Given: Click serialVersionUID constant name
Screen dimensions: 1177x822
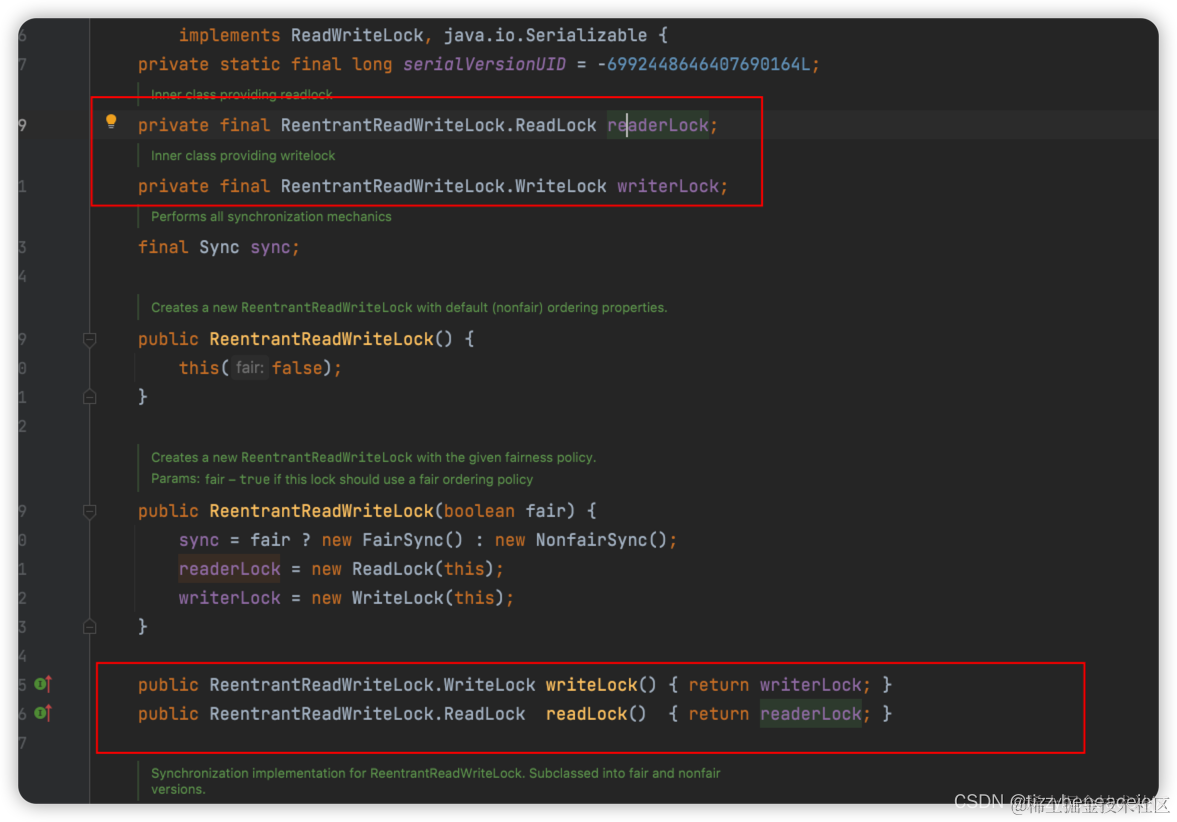Looking at the screenshot, I should coord(484,65).
